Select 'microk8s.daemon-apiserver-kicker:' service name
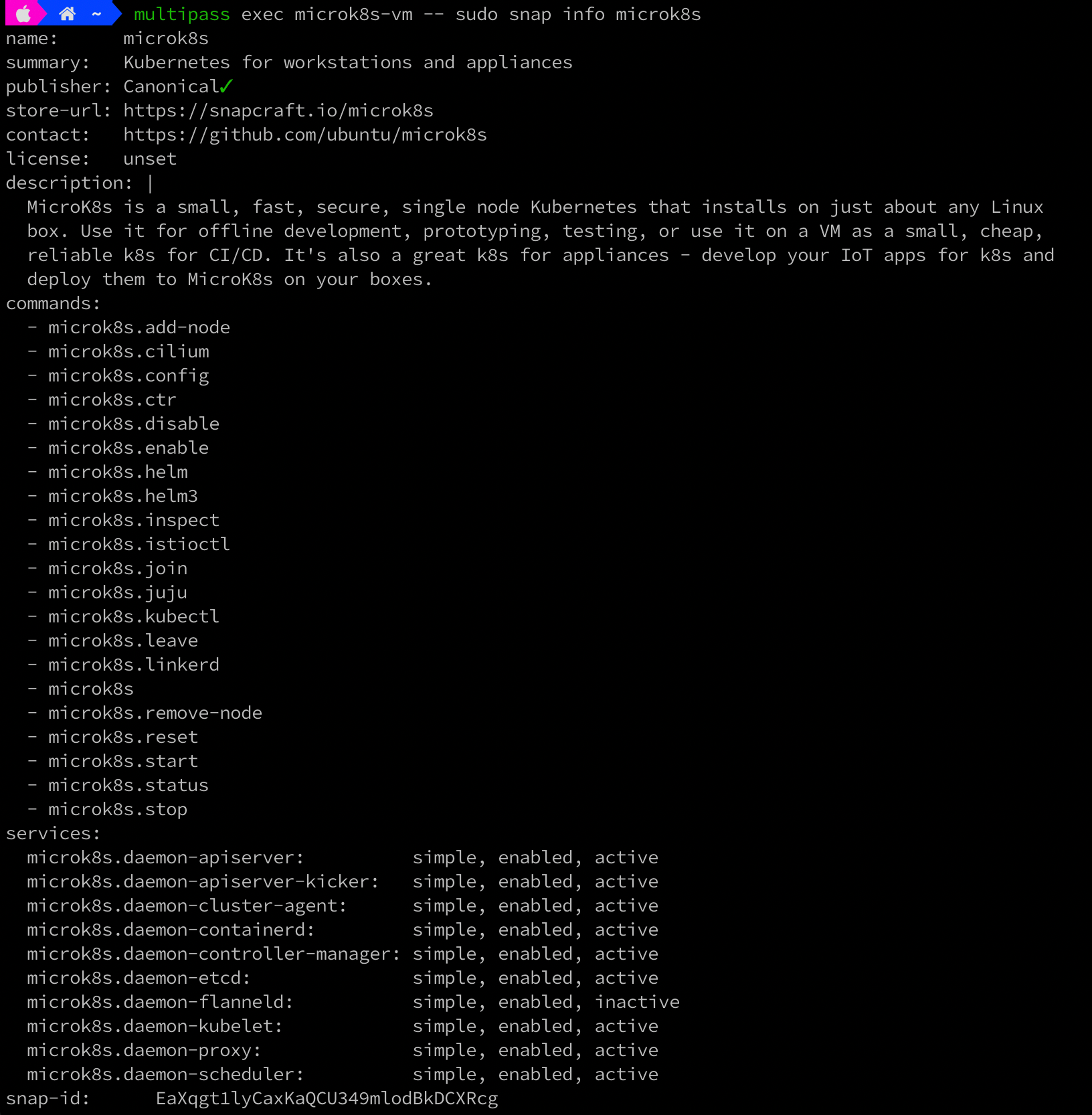 click(x=203, y=881)
